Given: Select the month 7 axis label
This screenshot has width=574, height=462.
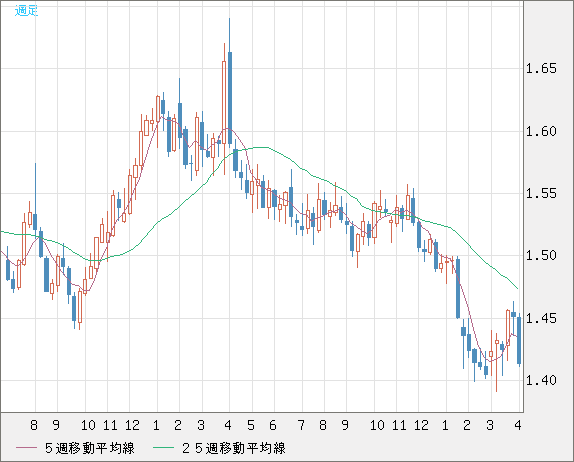Looking at the screenshot, I should pos(301,425).
